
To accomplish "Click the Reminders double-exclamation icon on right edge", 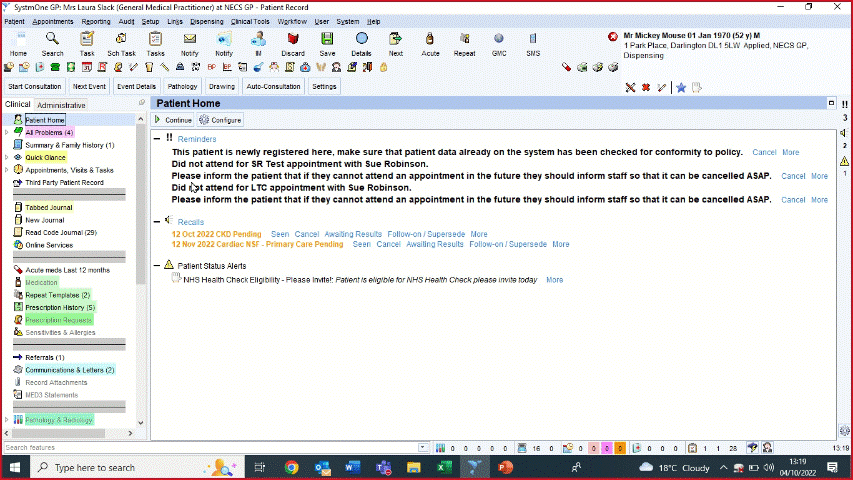I will click(844, 104).
